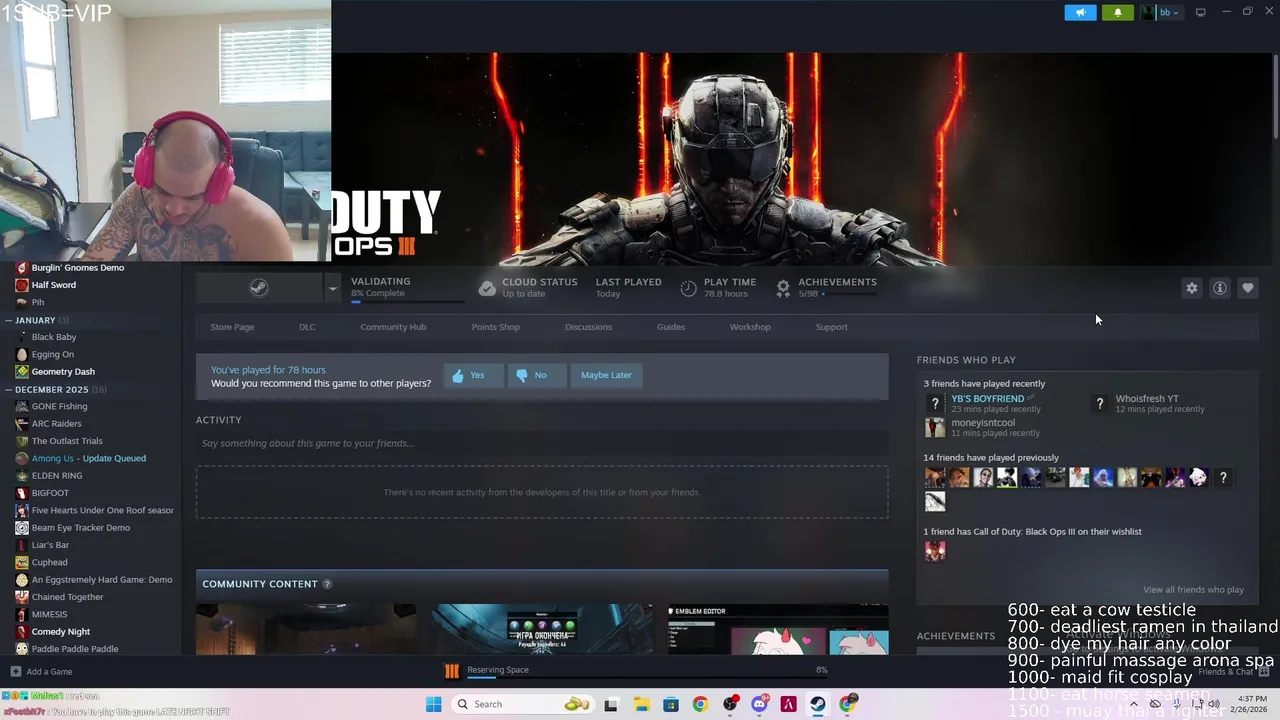Recommend the game with the Yes button
The height and width of the screenshot is (720, 1280).
472,375
